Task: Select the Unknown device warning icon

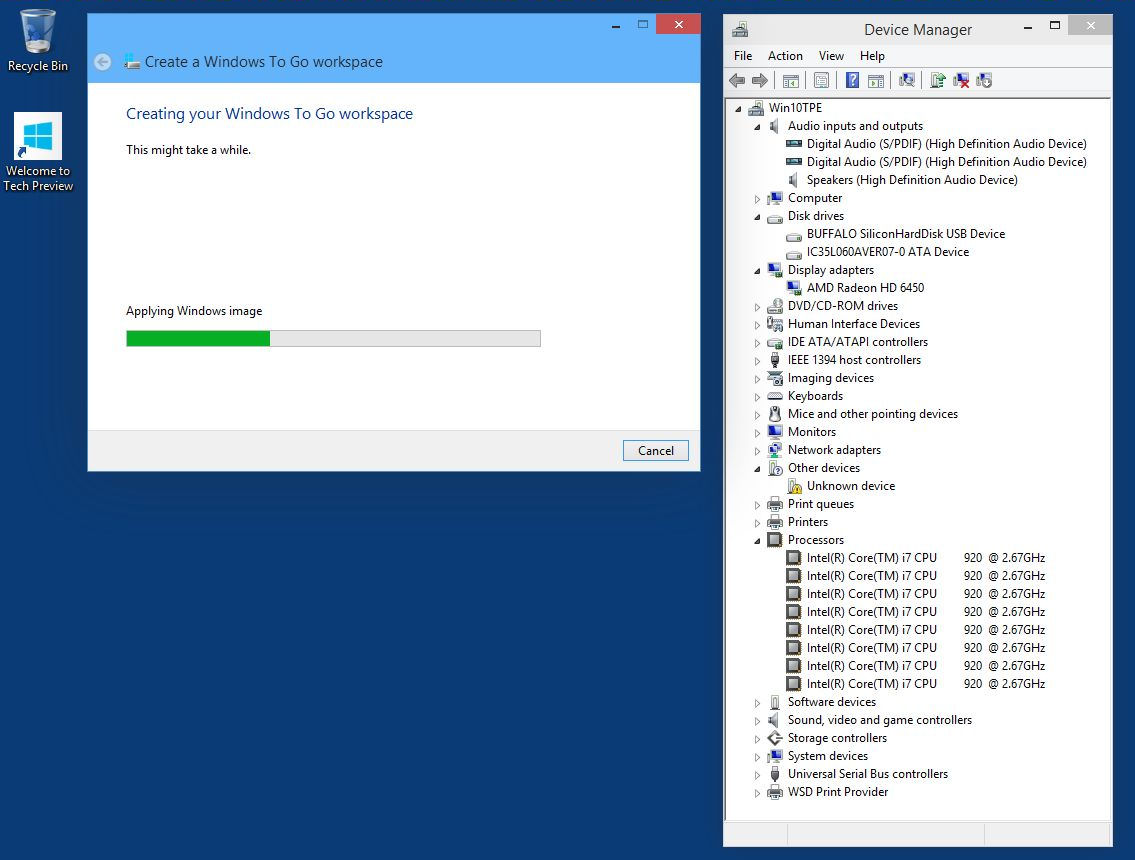Action: (x=794, y=486)
